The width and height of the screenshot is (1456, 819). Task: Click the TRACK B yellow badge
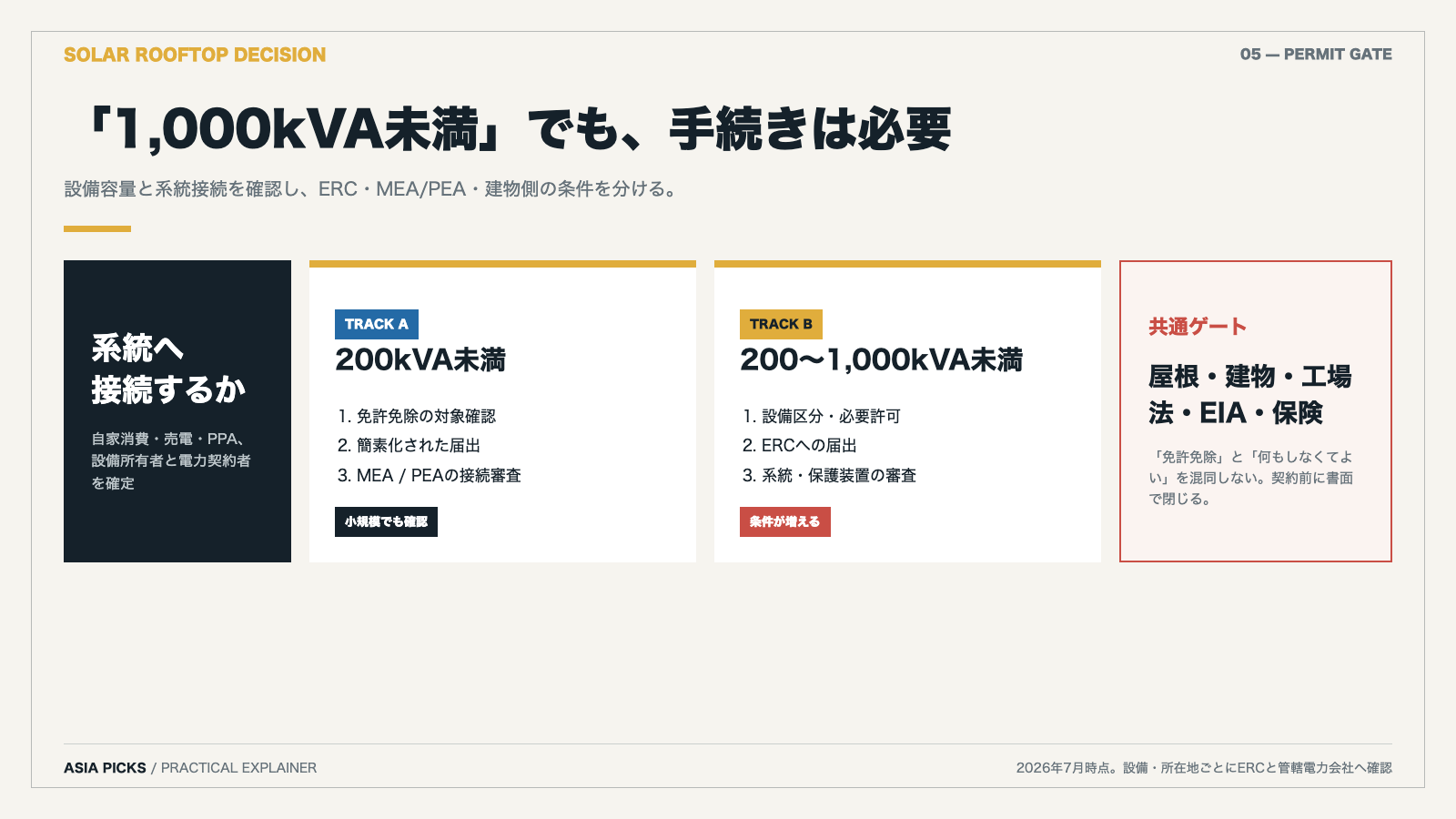[x=781, y=324]
